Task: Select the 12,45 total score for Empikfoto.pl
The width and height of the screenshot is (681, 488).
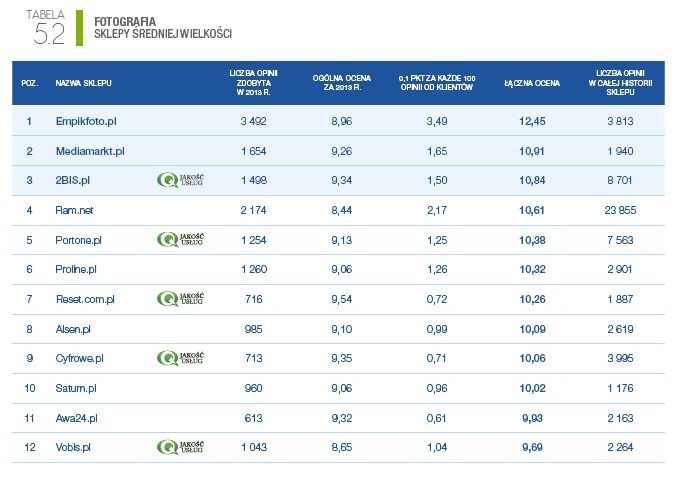Action: coord(532,121)
